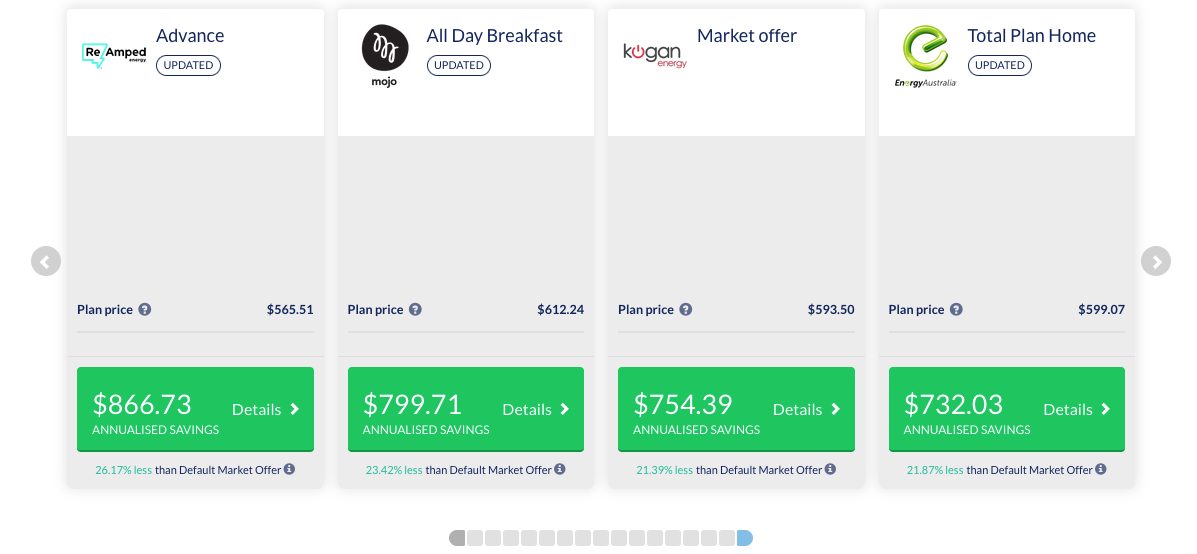Click the ReAmped Energy logo
This screenshot has height=554, width=1197.
pos(114,54)
